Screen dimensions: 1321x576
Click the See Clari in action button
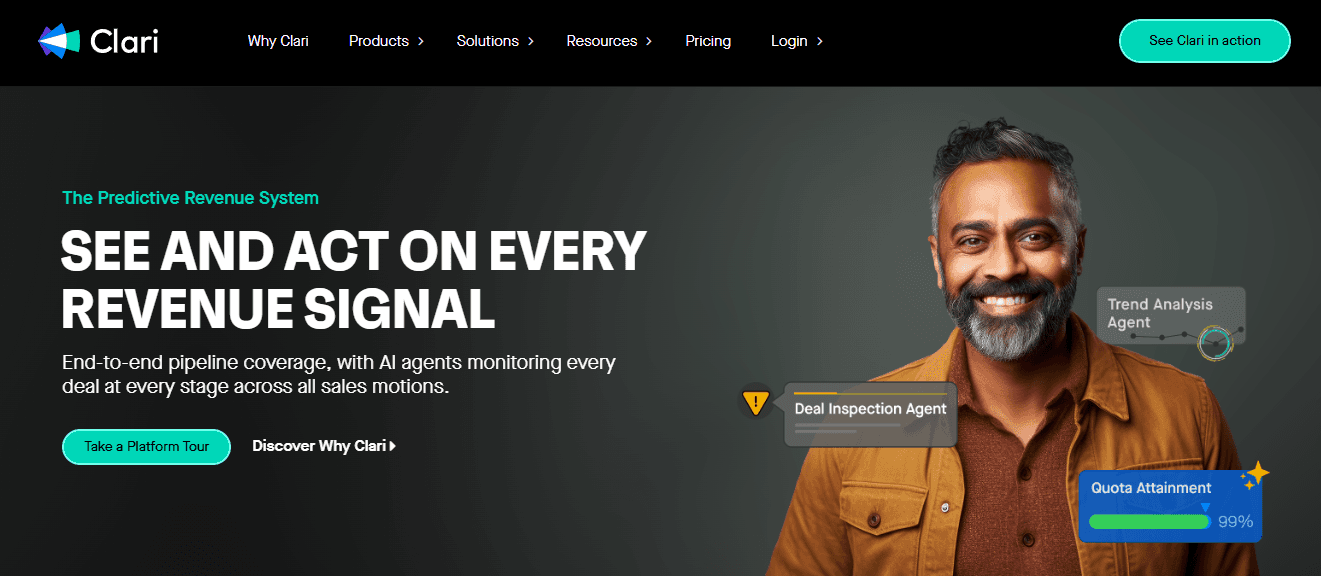[1205, 41]
